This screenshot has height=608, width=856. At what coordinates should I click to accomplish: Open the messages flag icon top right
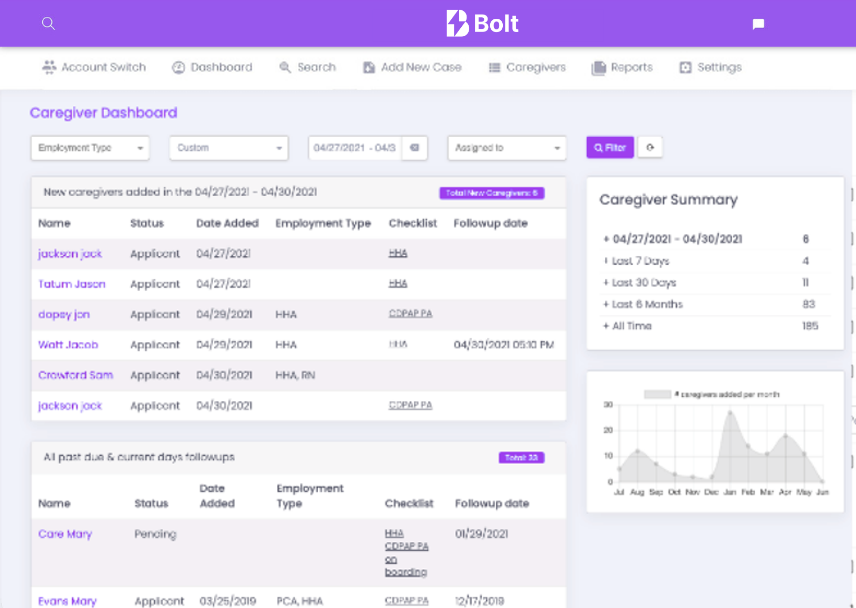[x=758, y=24]
